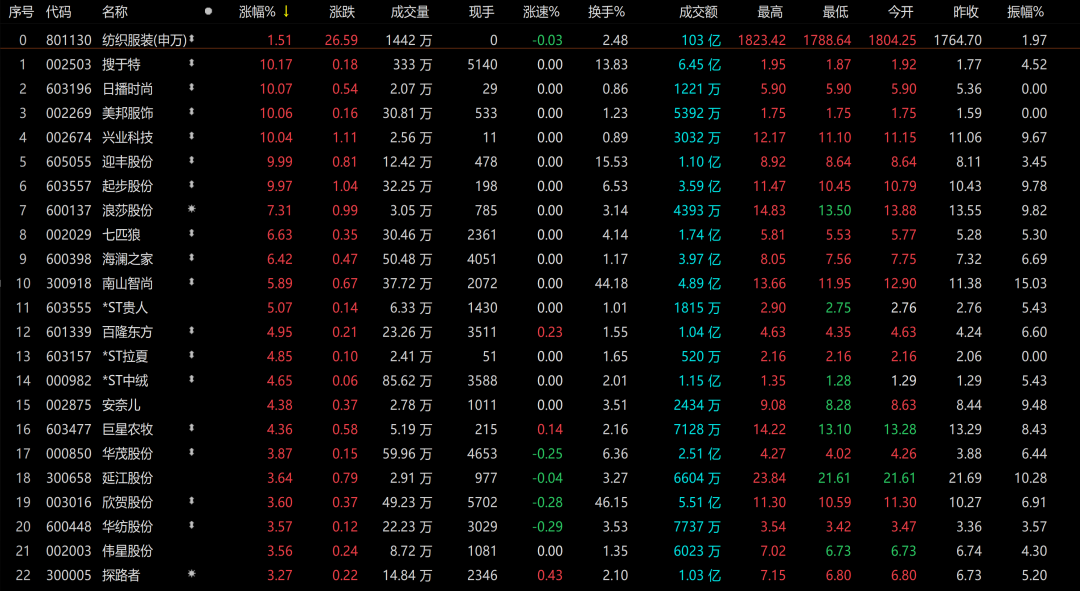Image resolution: width=1080 pixels, height=591 pixels.
Task: Click the 涨速% column header
Action: (541, 12)
